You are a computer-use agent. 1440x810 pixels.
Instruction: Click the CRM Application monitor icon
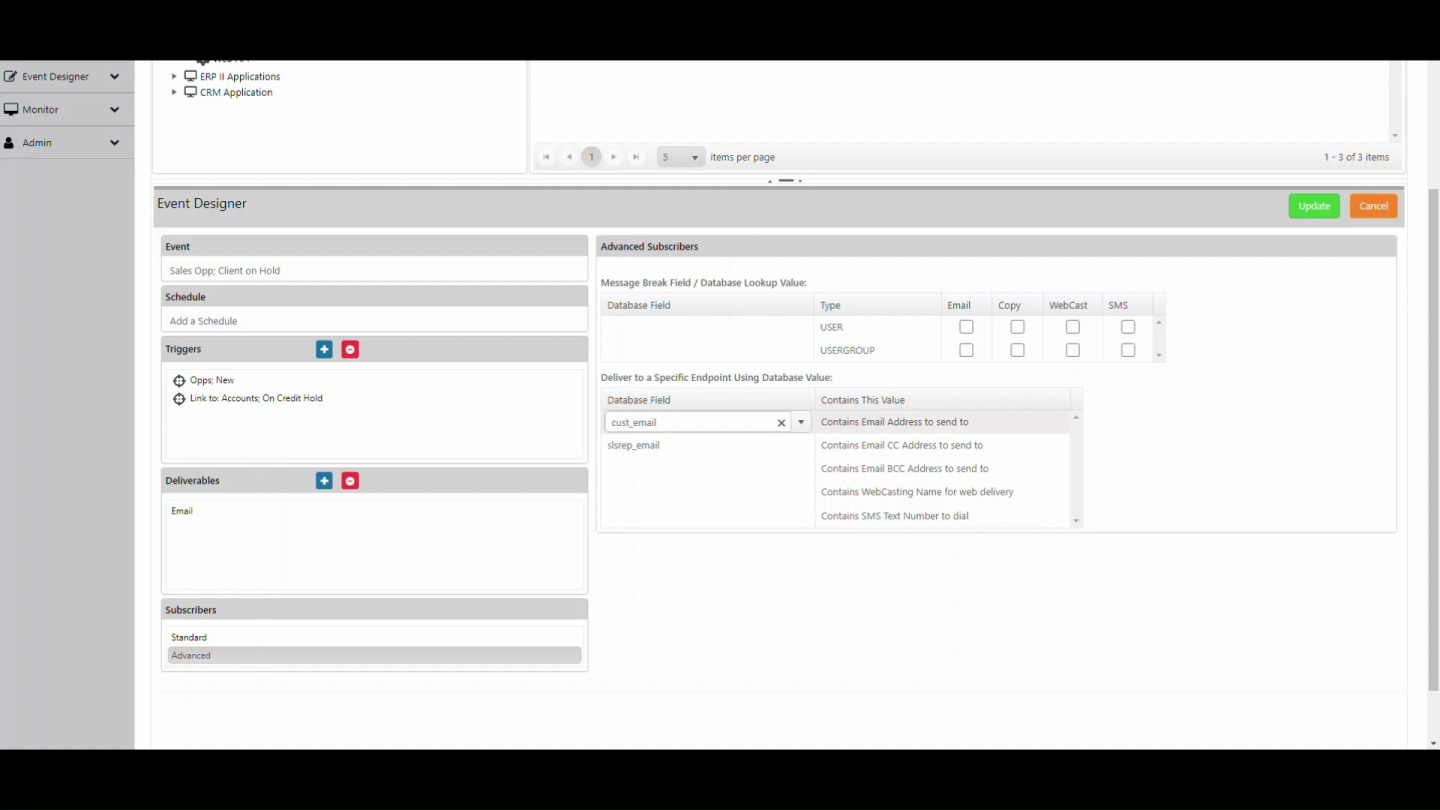tap(190, 92)
